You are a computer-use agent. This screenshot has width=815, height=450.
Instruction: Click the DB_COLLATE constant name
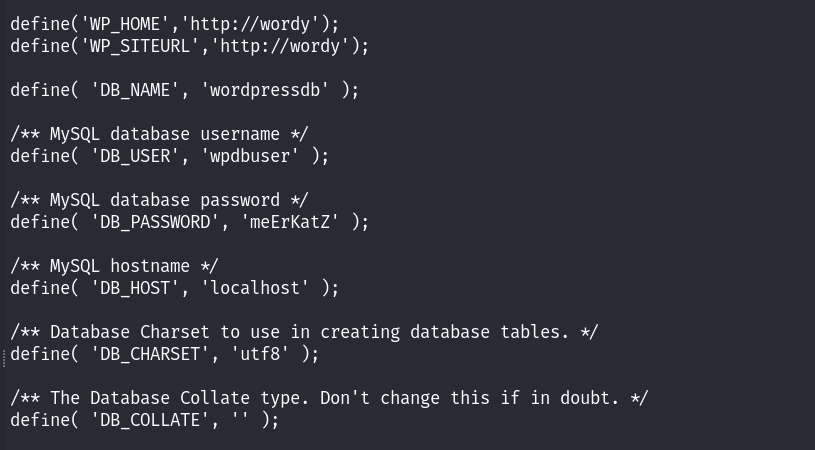(x=150, y=420)
